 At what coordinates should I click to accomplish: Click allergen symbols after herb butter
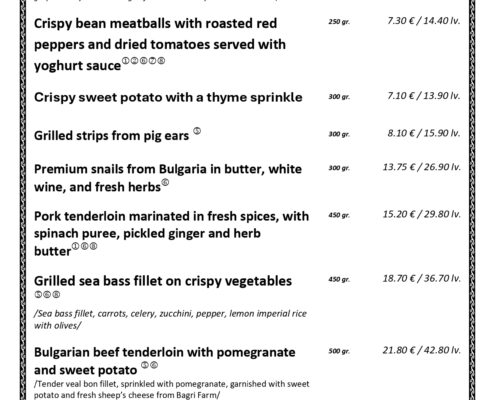click(85, 246)
